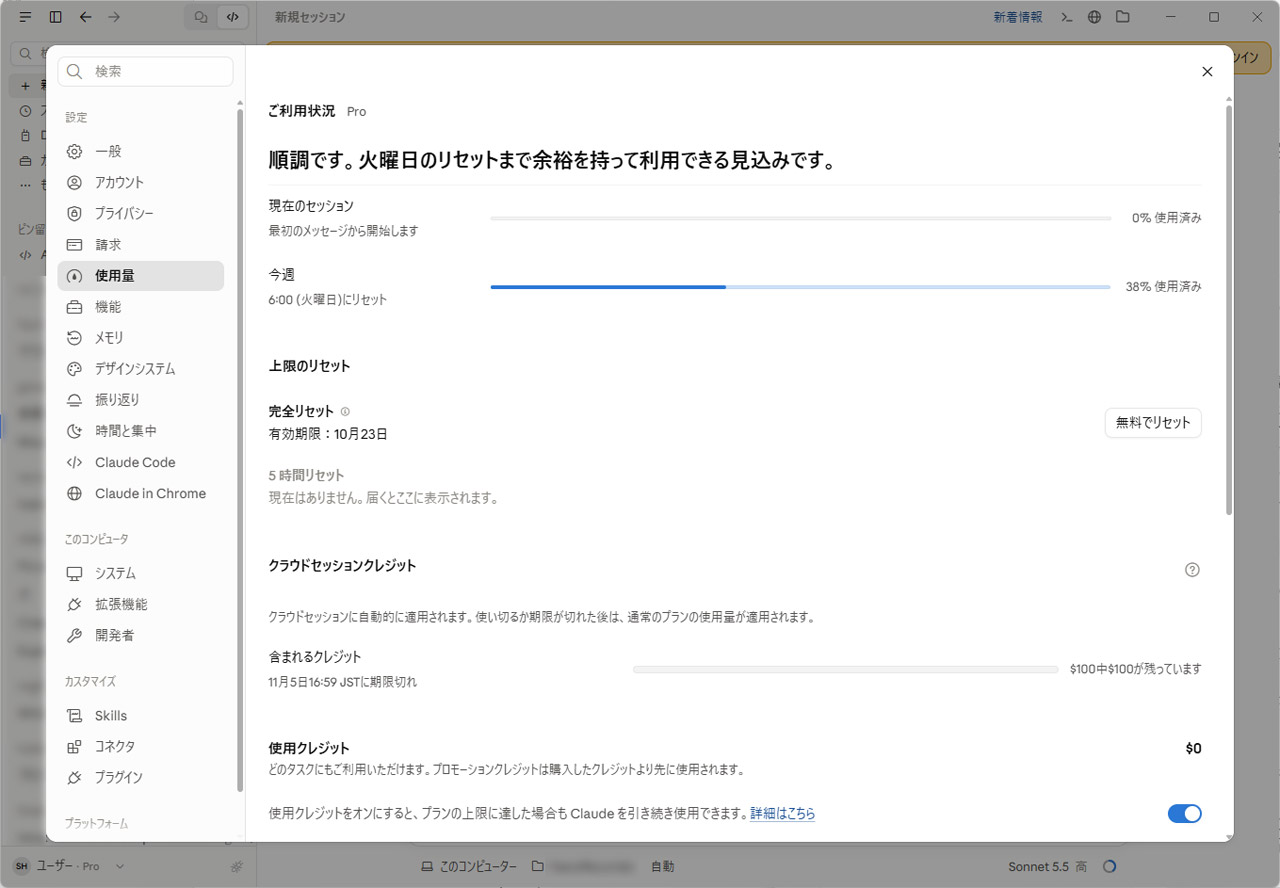Click 新着情報 in the title bar
Viewport: 1280px width, 888px height.
pyautogui.click(x=1018, y=17)
